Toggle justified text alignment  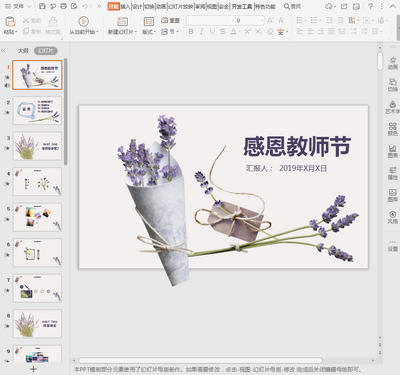click(x=331, y=31)
